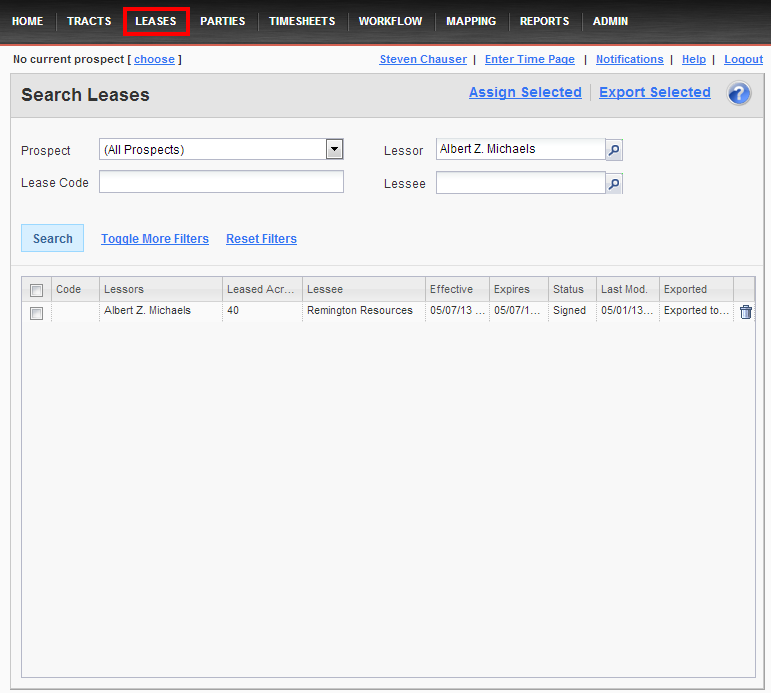Image resolution: width=771 pixels, height=693 pixels.
Task: Click the blue help question mark icon
Action: point(738,94)
